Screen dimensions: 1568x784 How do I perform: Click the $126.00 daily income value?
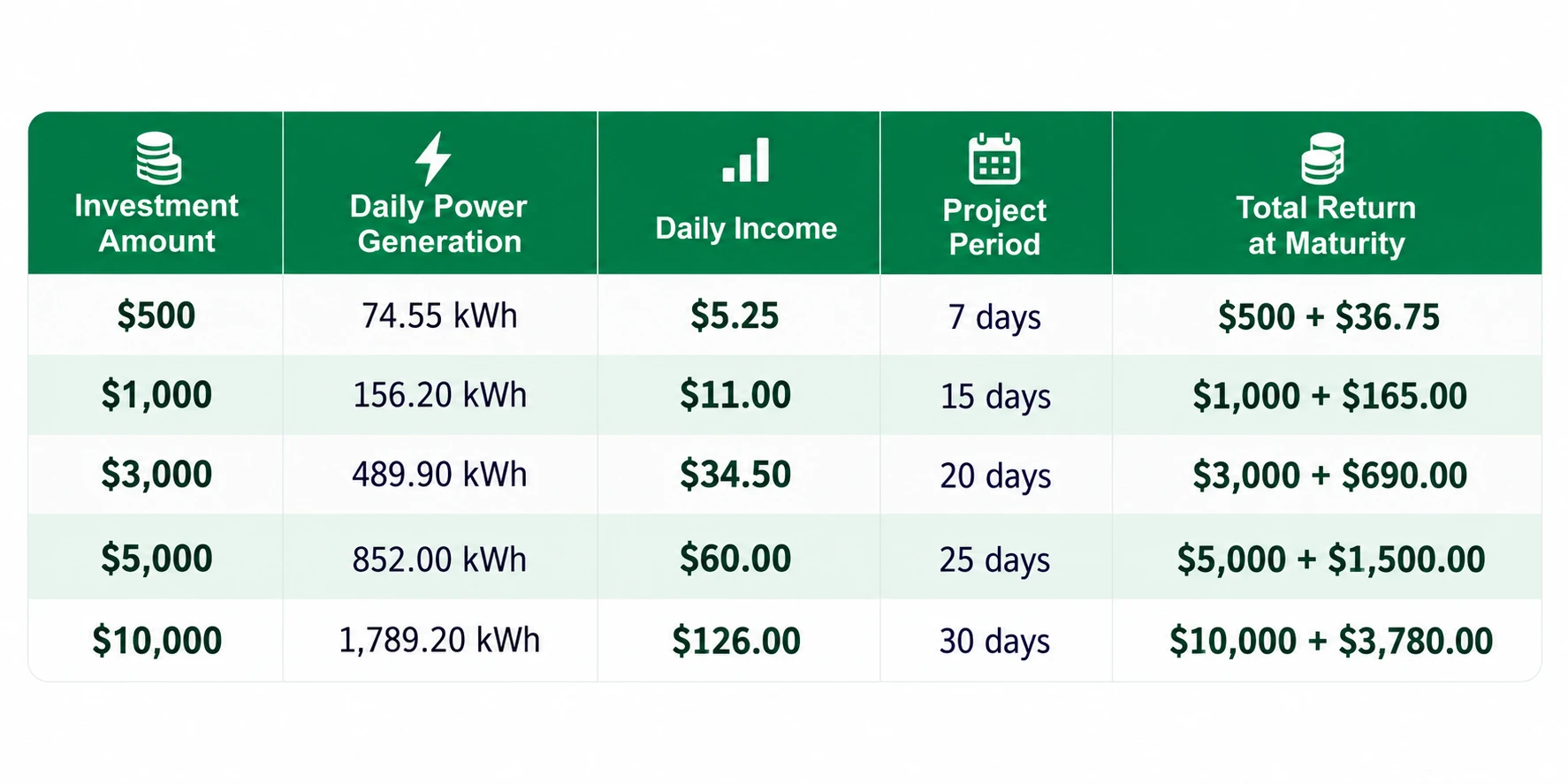tap(736, 641)
